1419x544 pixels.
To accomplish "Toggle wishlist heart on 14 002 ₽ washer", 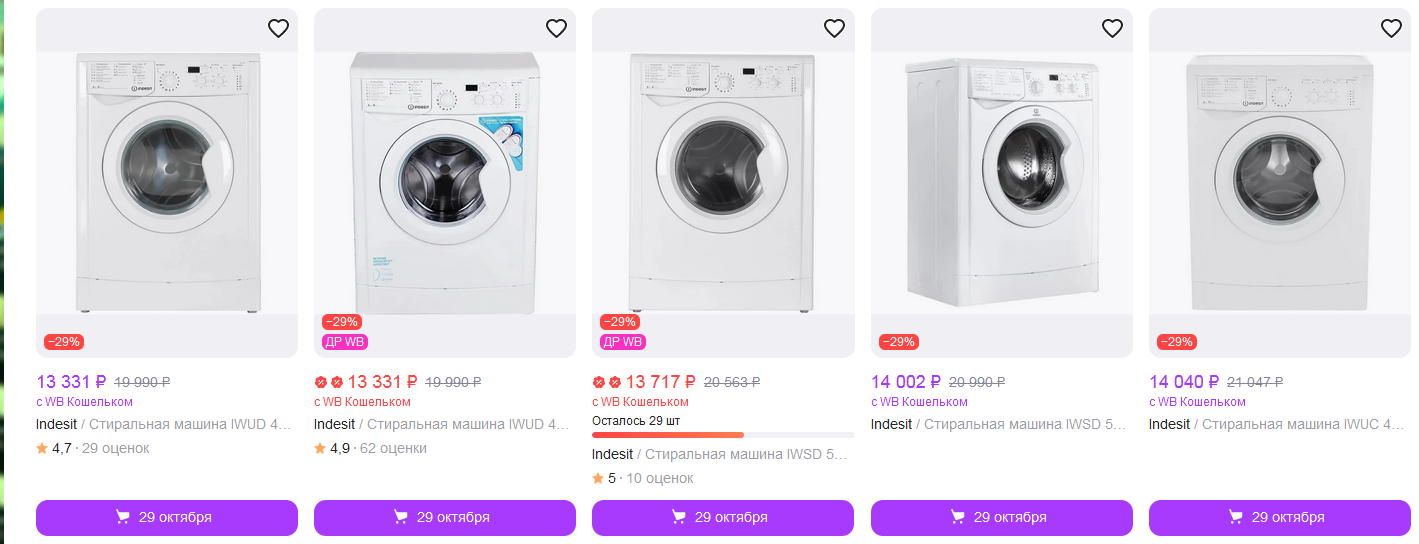I will [x=1112, y=29].
